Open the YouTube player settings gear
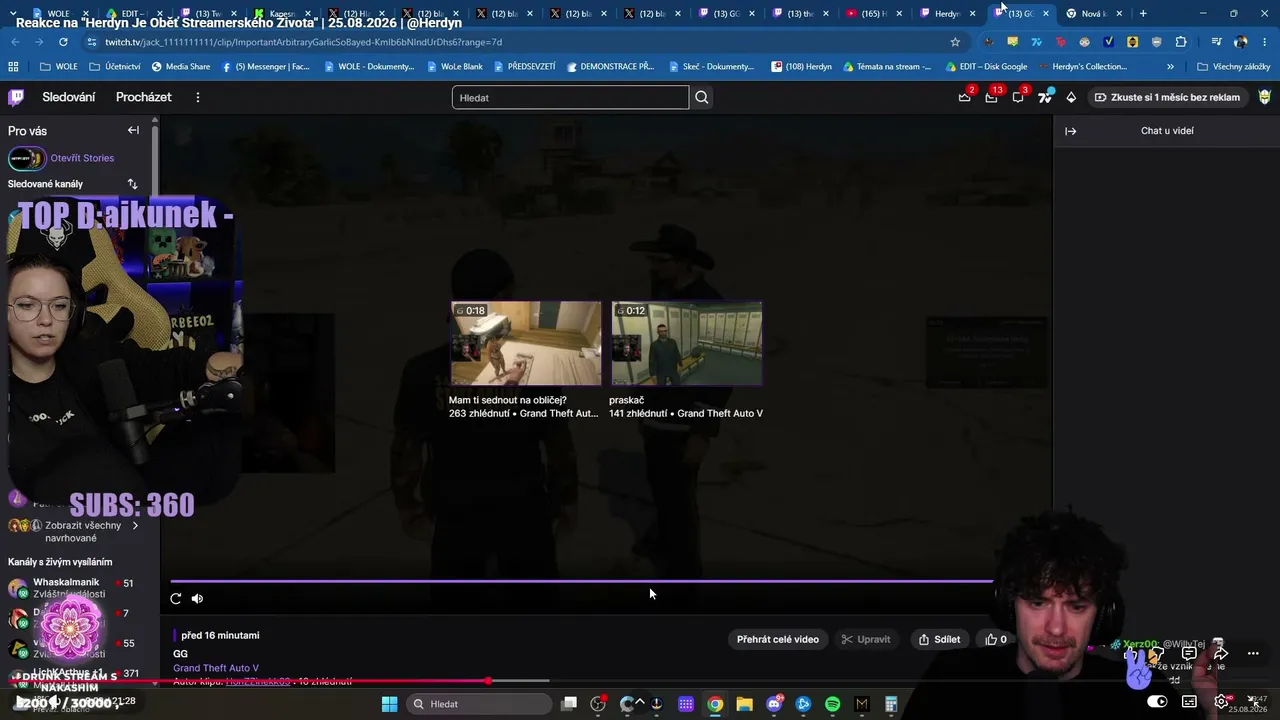 point(1221,702)
